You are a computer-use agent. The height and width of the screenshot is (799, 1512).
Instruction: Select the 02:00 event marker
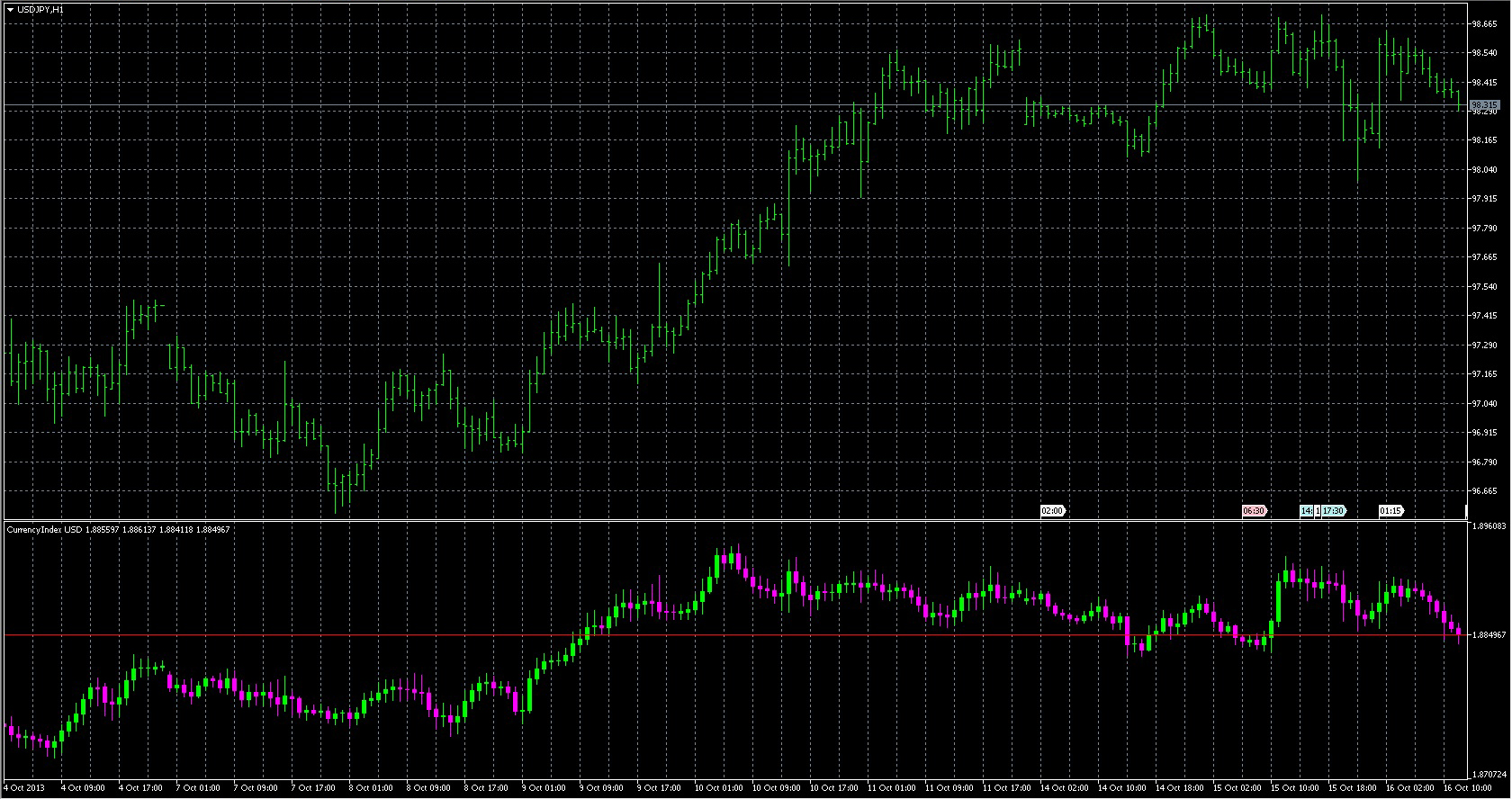coord(1052,511)
